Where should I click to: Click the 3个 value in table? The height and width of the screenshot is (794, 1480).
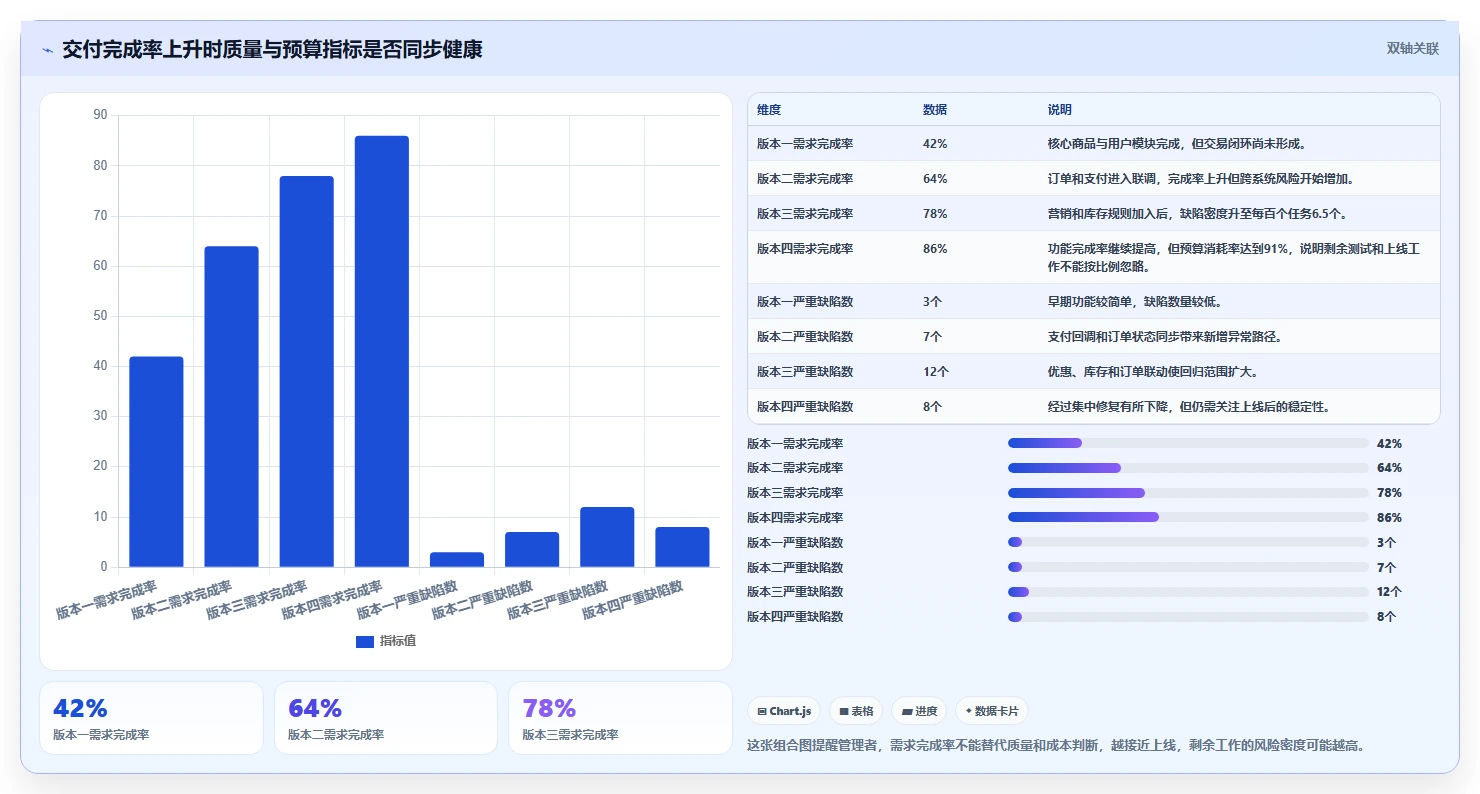pos(932,301)
